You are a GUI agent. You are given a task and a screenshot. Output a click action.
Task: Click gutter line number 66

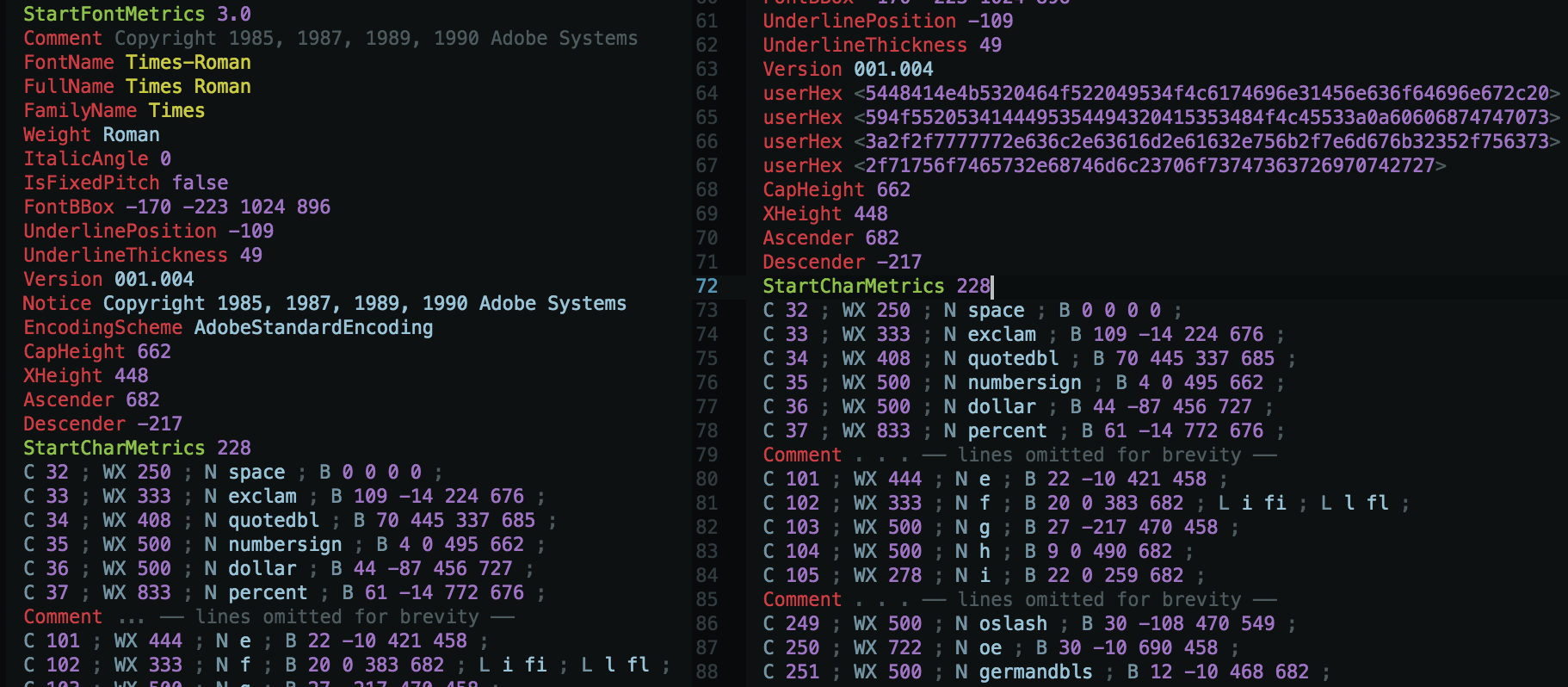(707, 141)
